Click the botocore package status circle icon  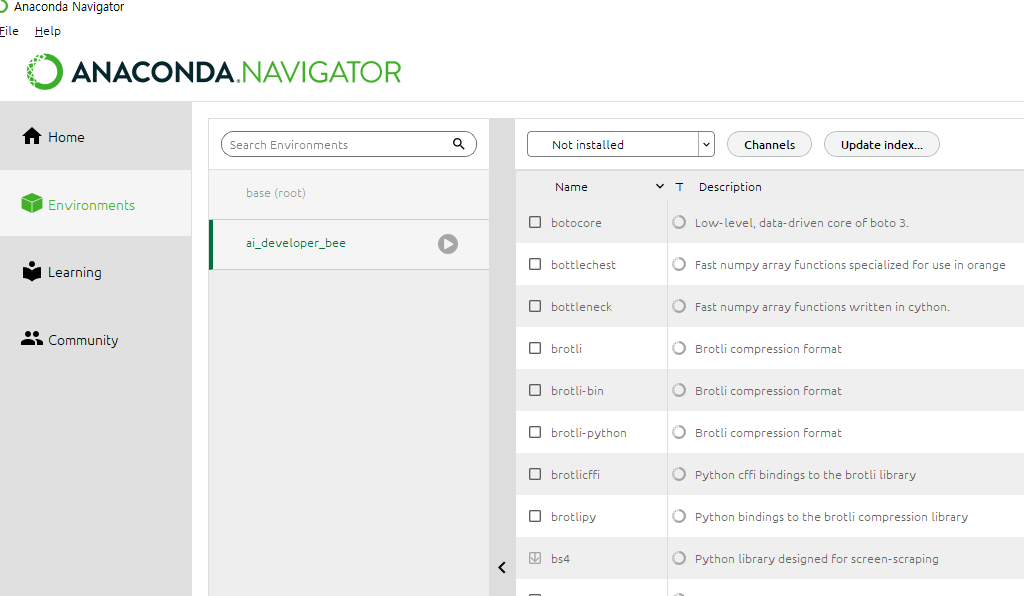tap(679, 222)
